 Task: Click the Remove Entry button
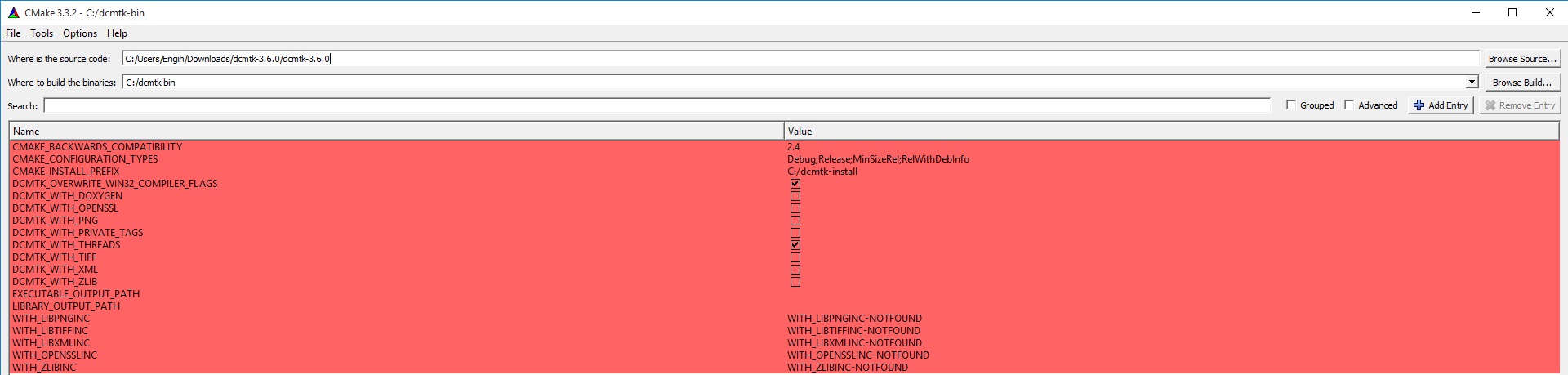pos(1519,105)
